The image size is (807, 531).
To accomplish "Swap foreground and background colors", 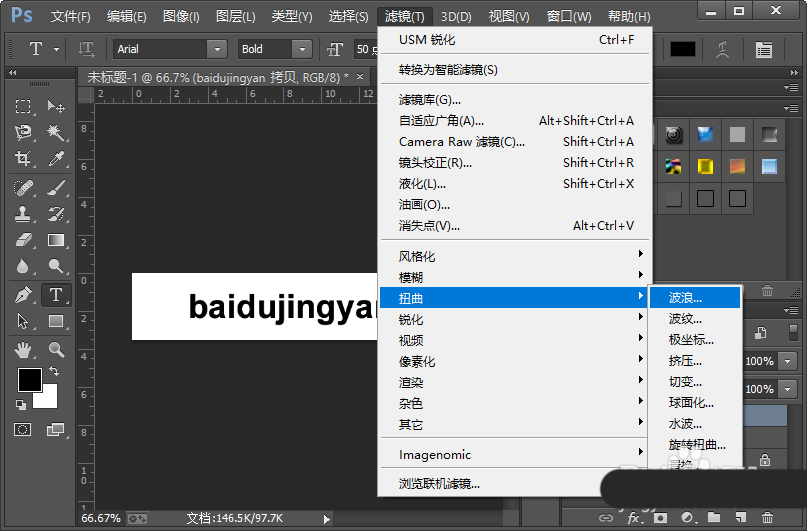I will (x=54, y=370).
